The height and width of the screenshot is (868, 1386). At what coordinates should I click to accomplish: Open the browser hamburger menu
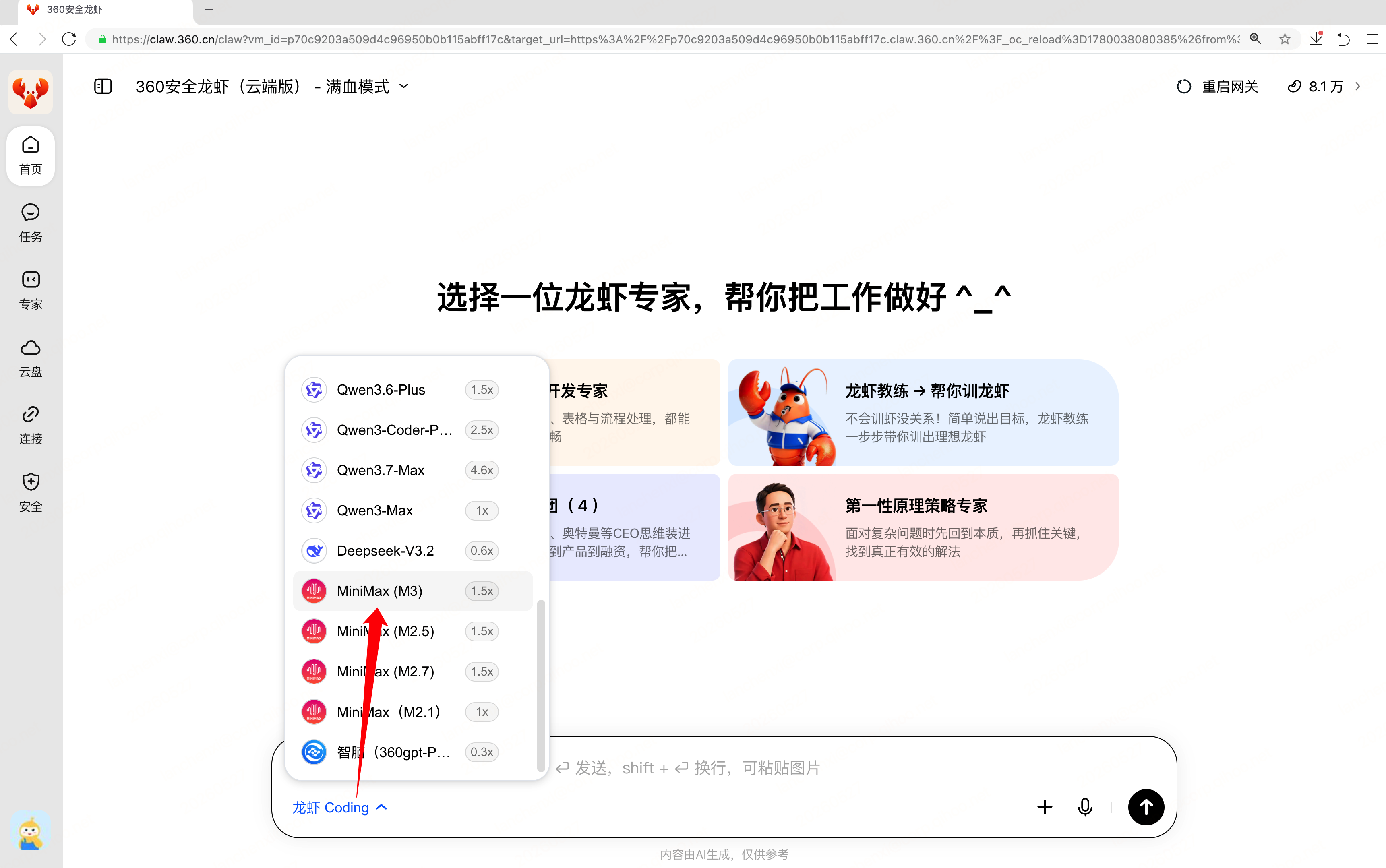click(x=1372, y=39)
